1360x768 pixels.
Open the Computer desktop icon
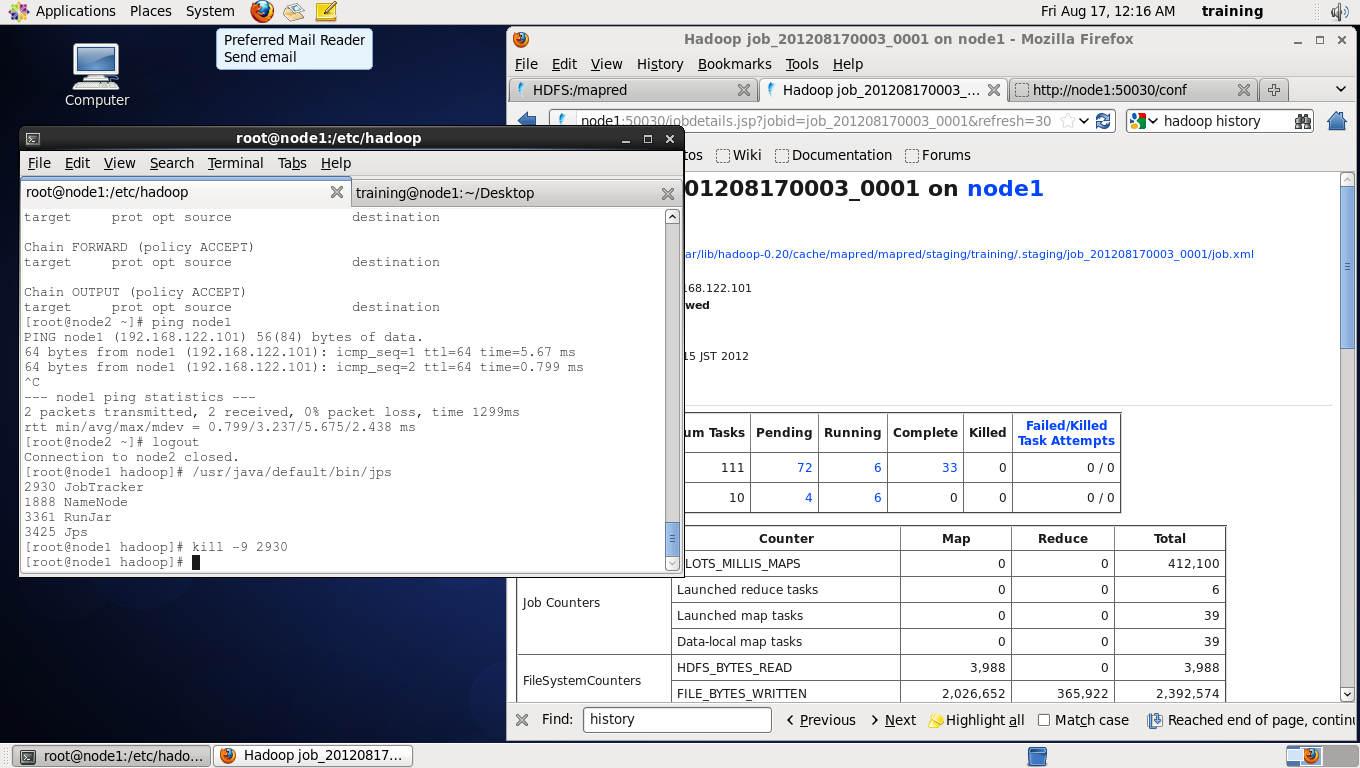pos(96,75)
